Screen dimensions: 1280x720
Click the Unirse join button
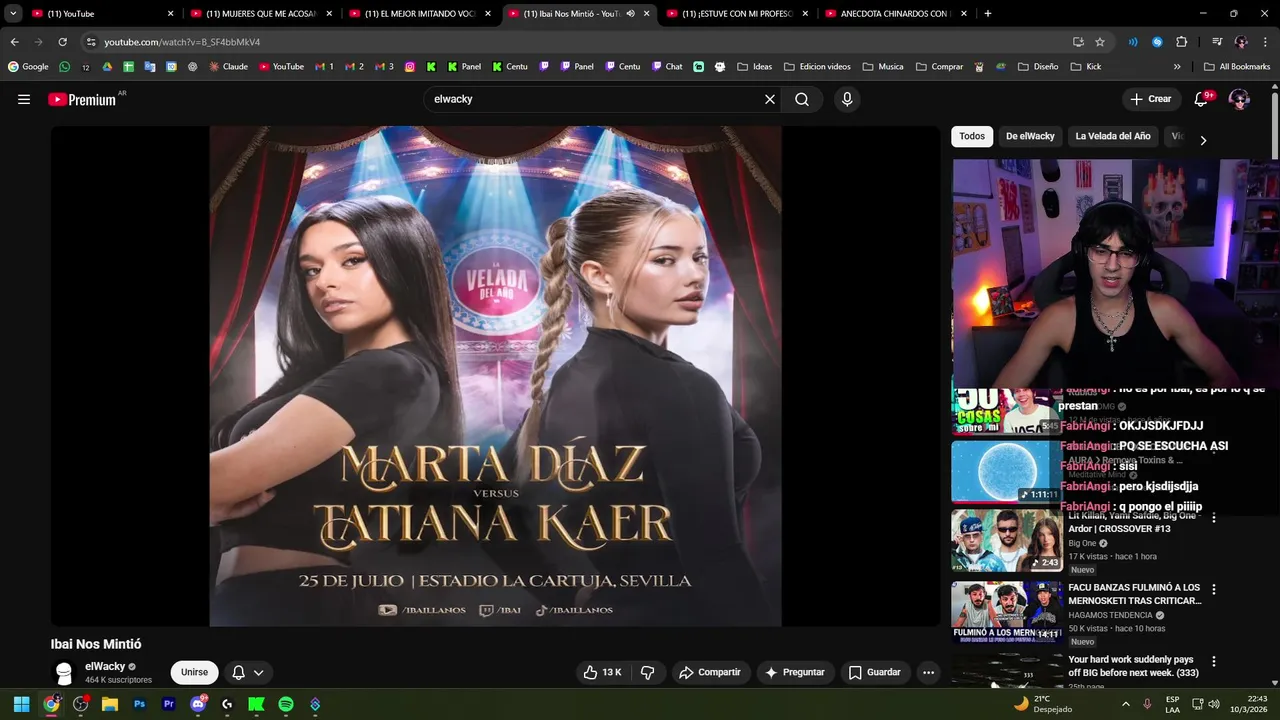[194, 672]
